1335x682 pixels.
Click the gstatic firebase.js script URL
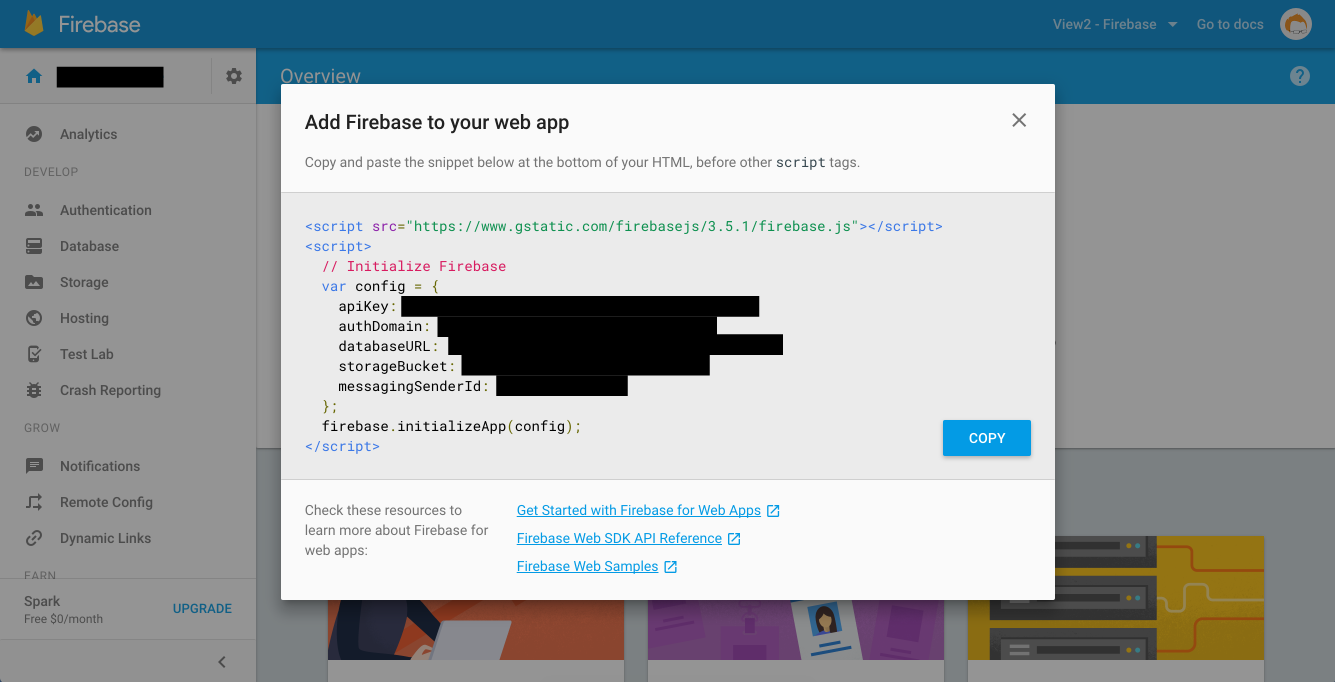pos(634,226)
